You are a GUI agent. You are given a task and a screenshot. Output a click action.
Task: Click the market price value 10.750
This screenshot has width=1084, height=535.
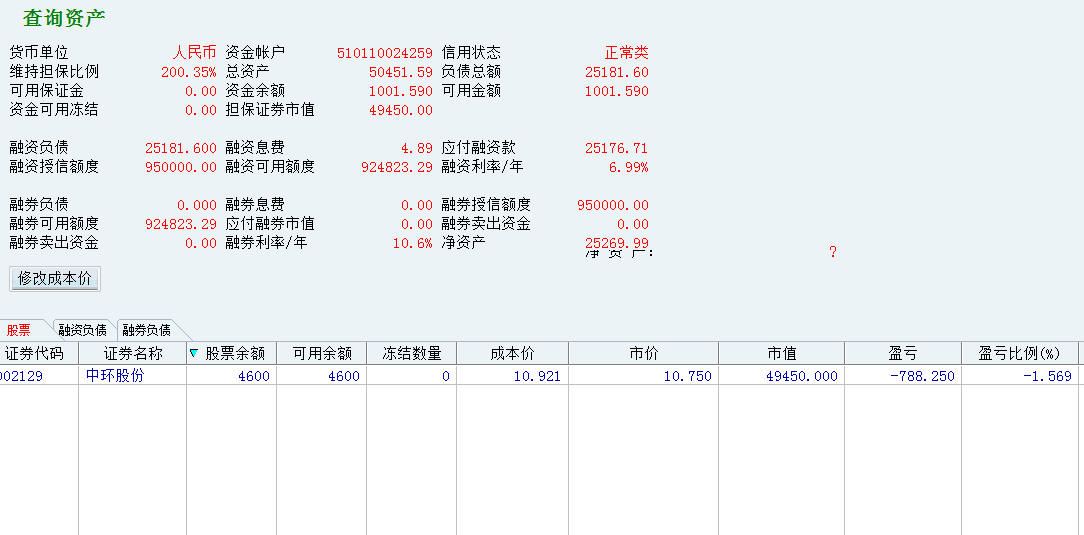pos(686,376)
